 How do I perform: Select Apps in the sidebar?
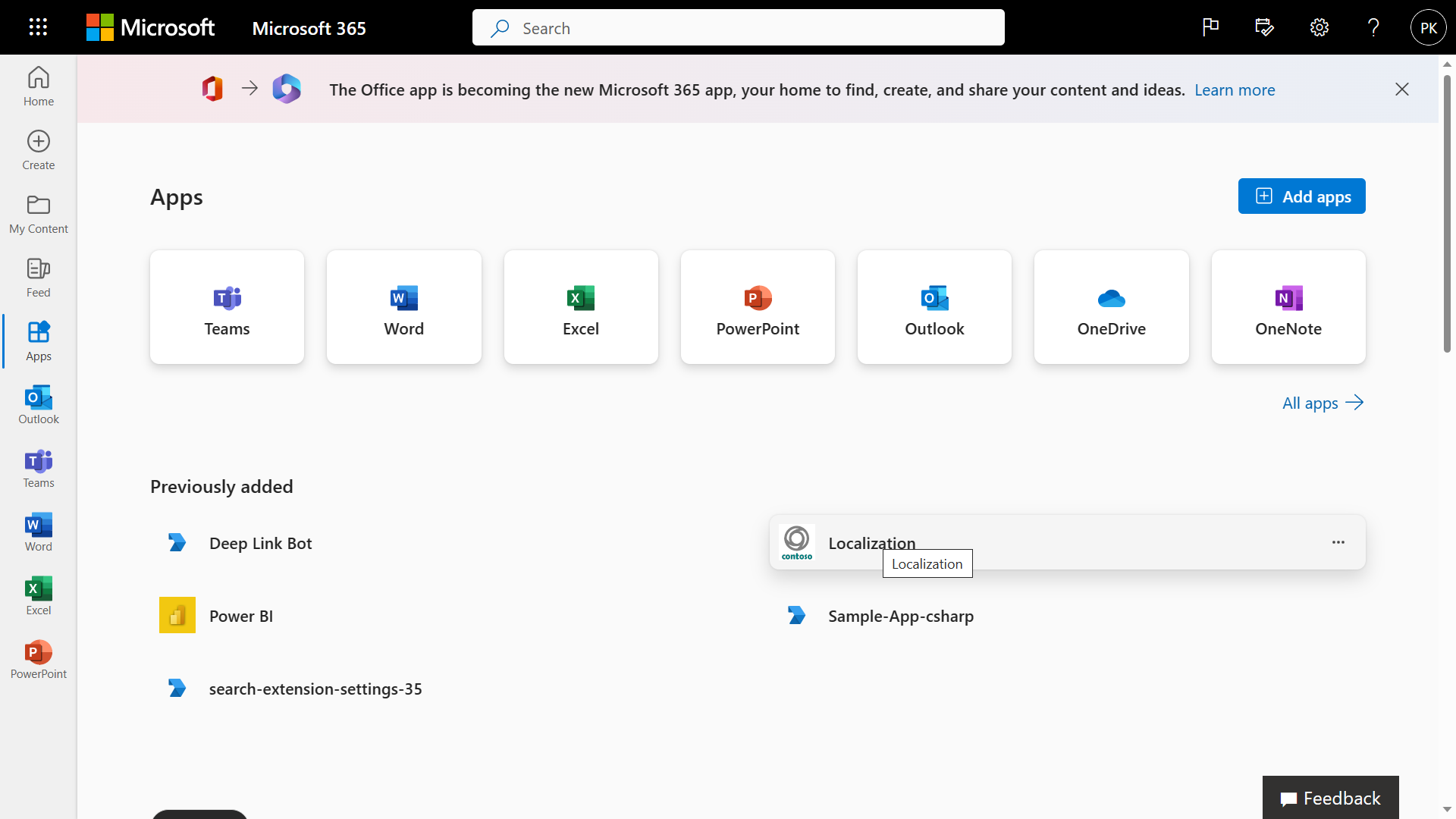coord(39,341)
